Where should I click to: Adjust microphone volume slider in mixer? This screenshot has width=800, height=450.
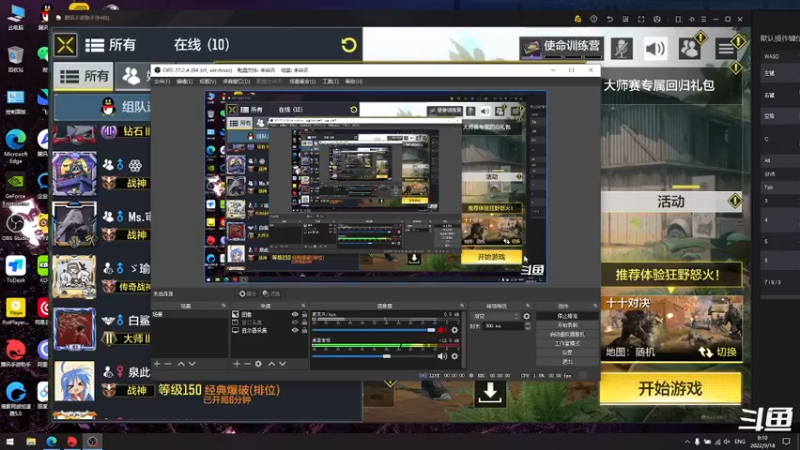[374, 330]
